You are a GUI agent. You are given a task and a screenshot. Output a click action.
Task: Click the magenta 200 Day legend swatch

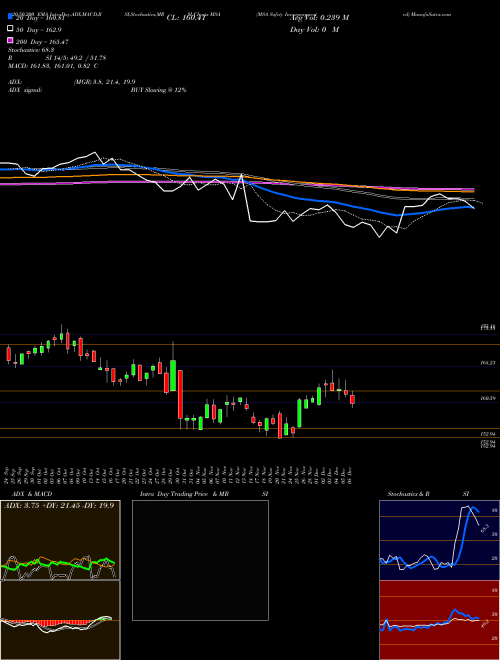10,41
